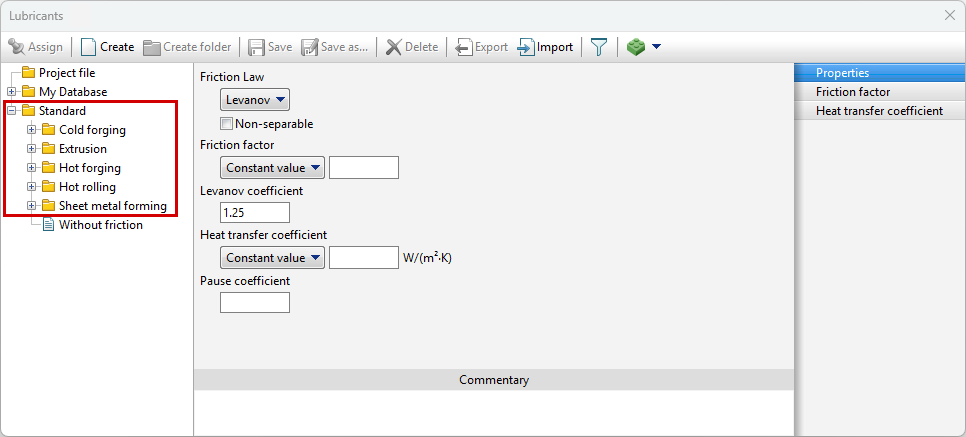Screen dimensions: 966x437
Task: Click the Save toolbar icon
Action: 257,47
